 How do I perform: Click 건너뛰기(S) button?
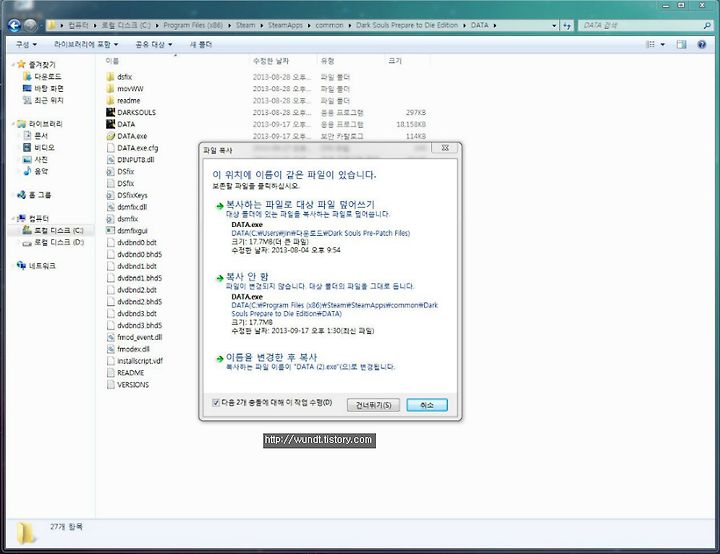[373, 405]
